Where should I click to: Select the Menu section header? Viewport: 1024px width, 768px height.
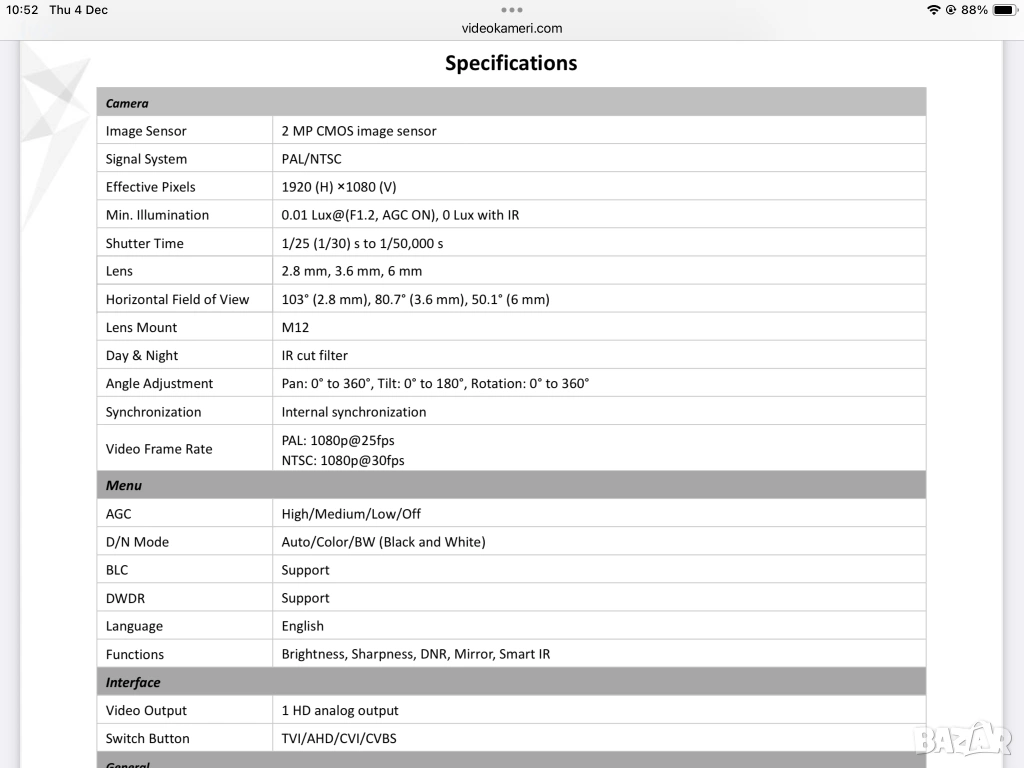click(124, 485)
